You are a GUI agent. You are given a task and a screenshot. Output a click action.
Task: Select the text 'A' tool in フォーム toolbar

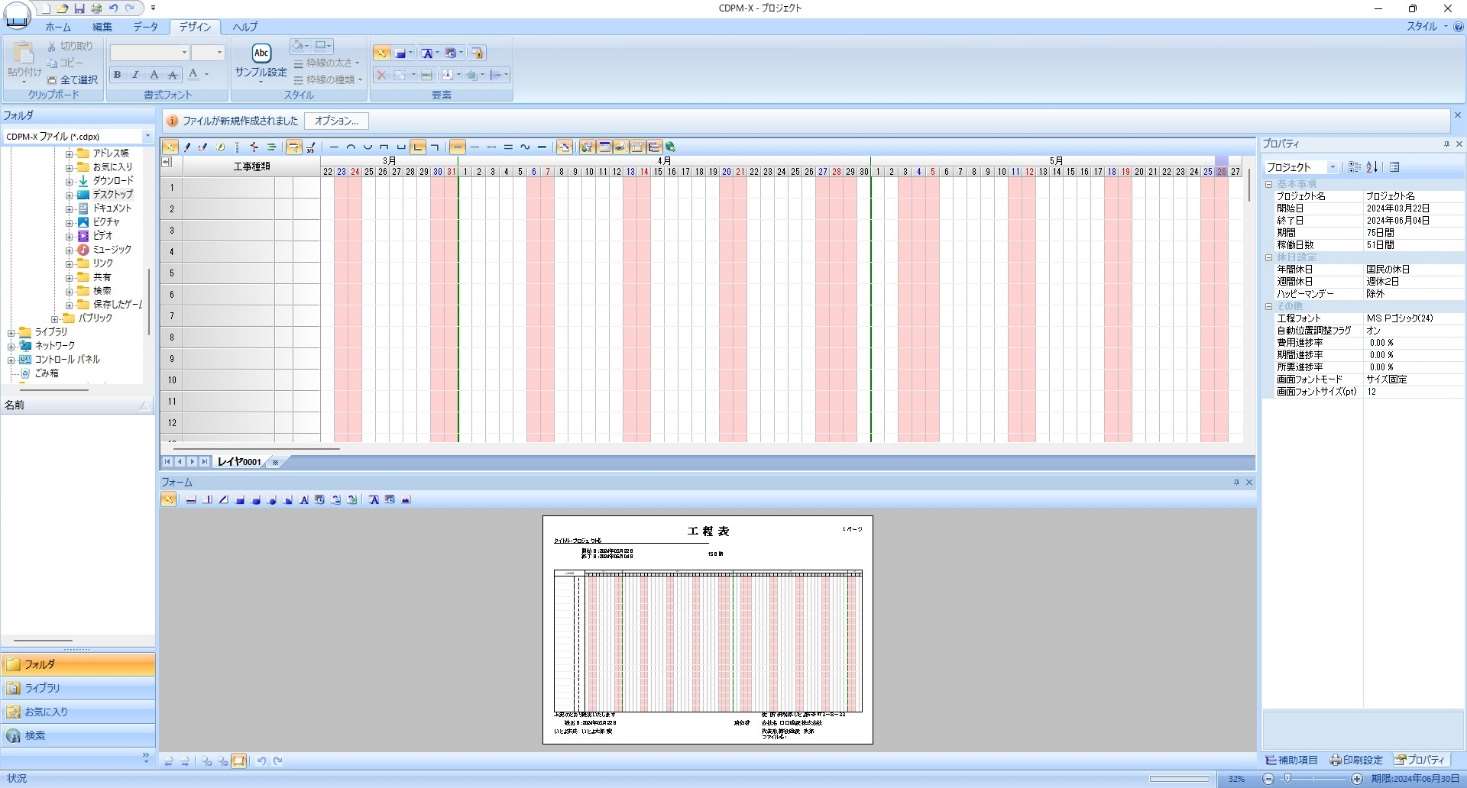click(304, 500)
